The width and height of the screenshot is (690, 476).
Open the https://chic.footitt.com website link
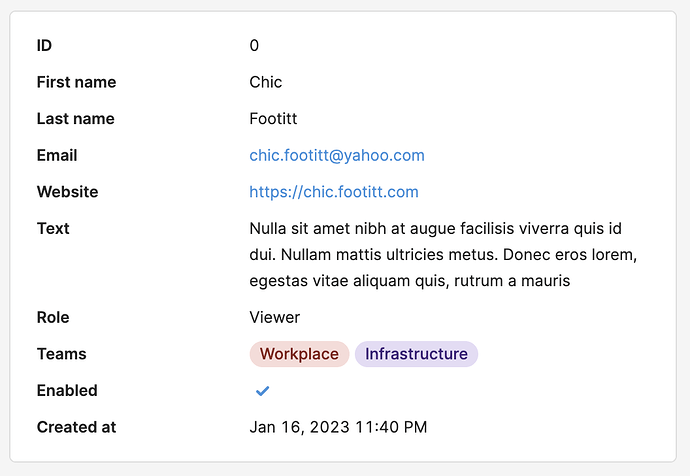[334, 192]
